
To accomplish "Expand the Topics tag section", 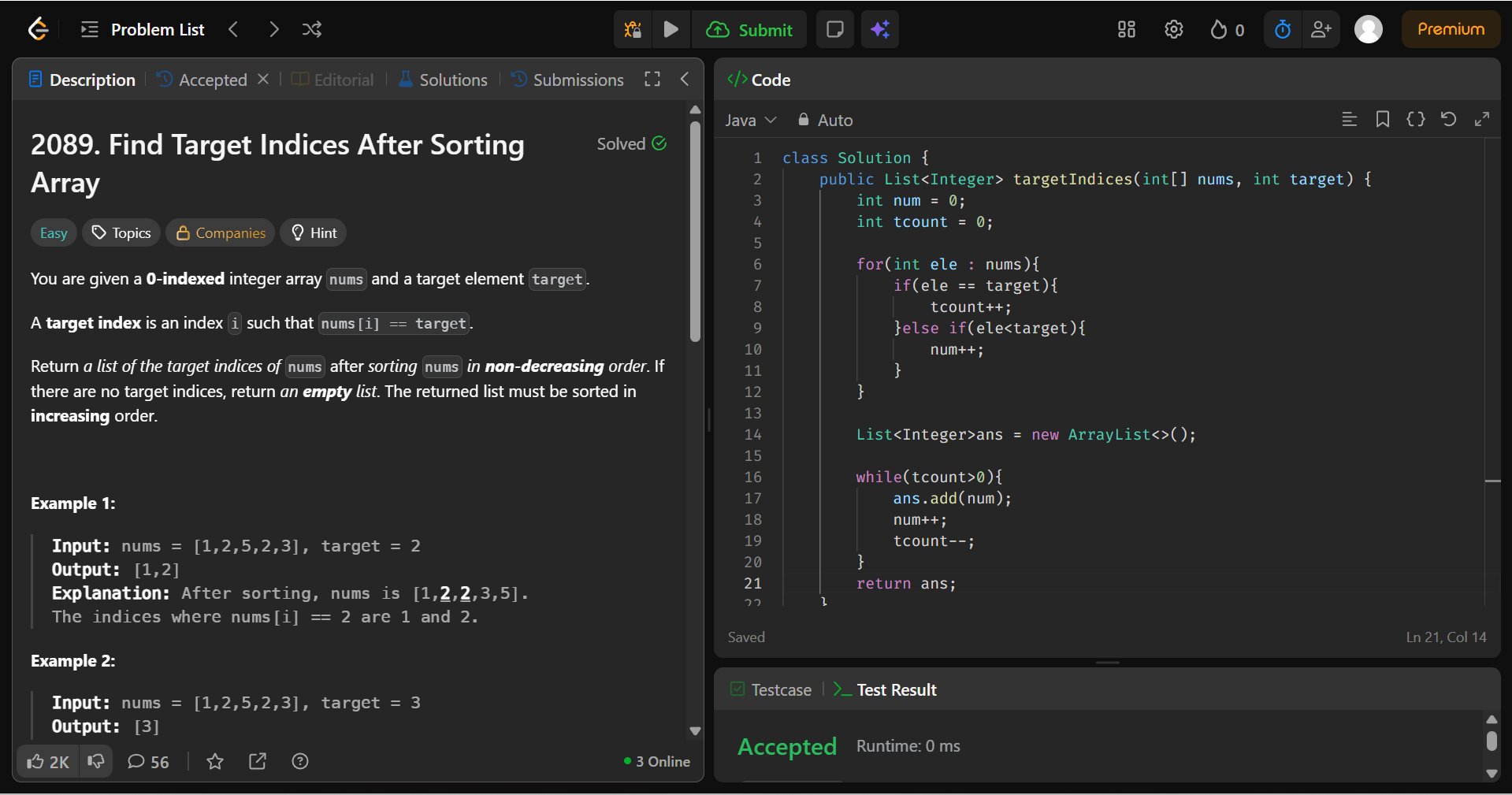I will pyautogui.click(x=121, y=233).
